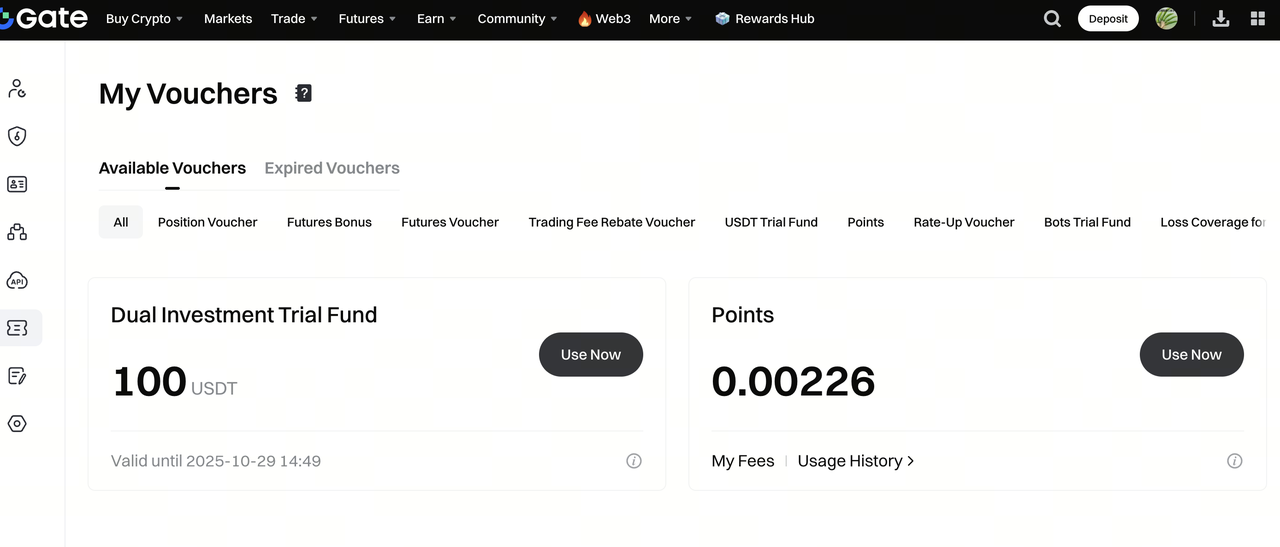This screenshot has width=1280, height=547.
Task: Click info icon on Points card
Action: 1234,461
